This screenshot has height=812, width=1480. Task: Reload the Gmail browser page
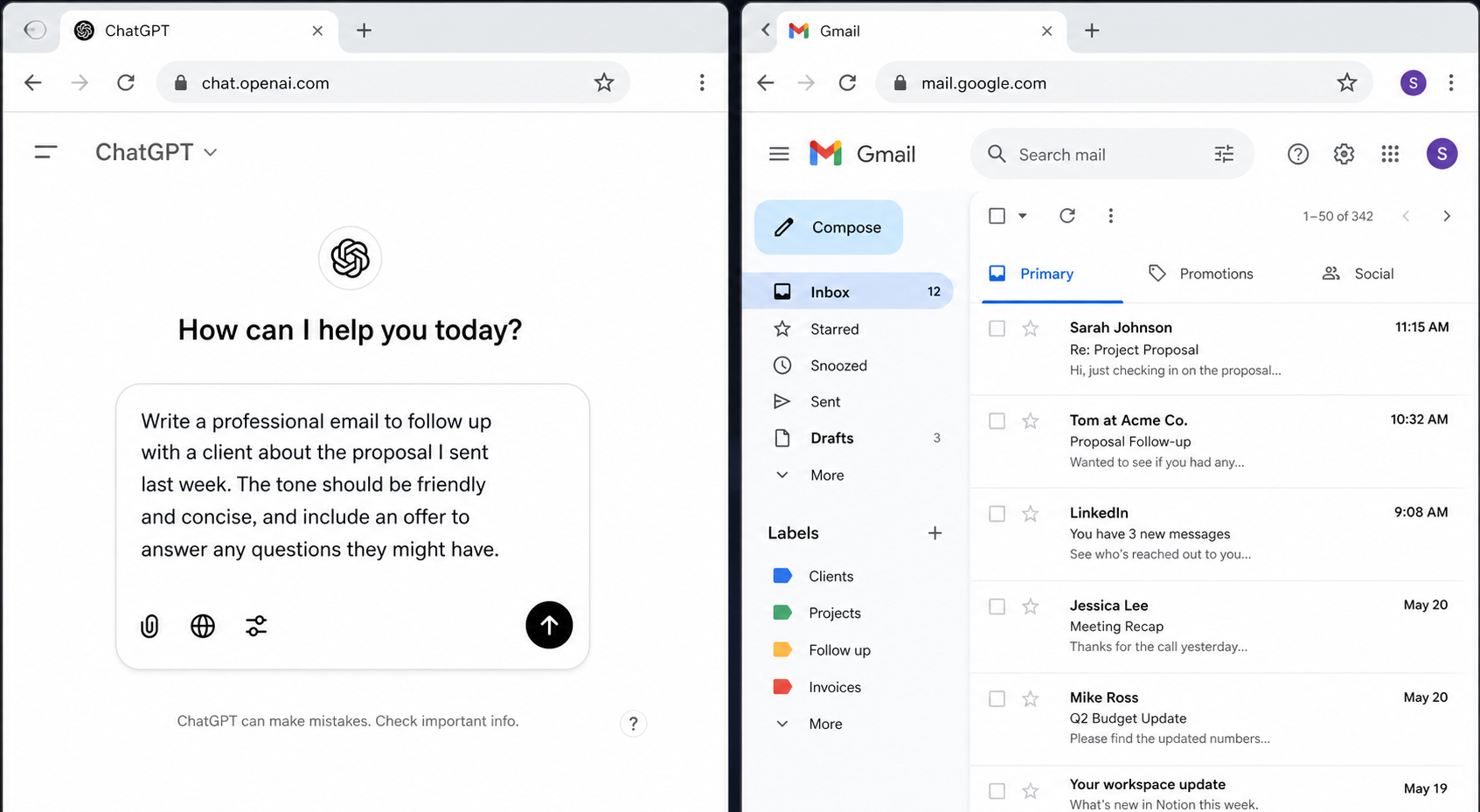pyautogui.click(x=848, y=83)
